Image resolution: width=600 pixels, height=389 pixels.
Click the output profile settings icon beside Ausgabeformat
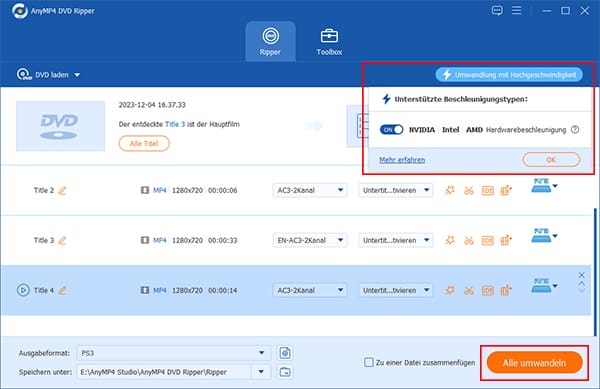coord(285,353)
